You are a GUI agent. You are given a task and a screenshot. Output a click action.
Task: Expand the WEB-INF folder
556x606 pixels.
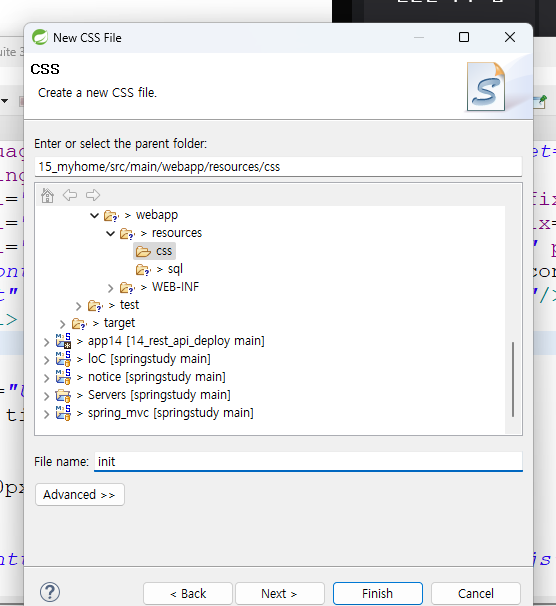[x=111, y=288]
